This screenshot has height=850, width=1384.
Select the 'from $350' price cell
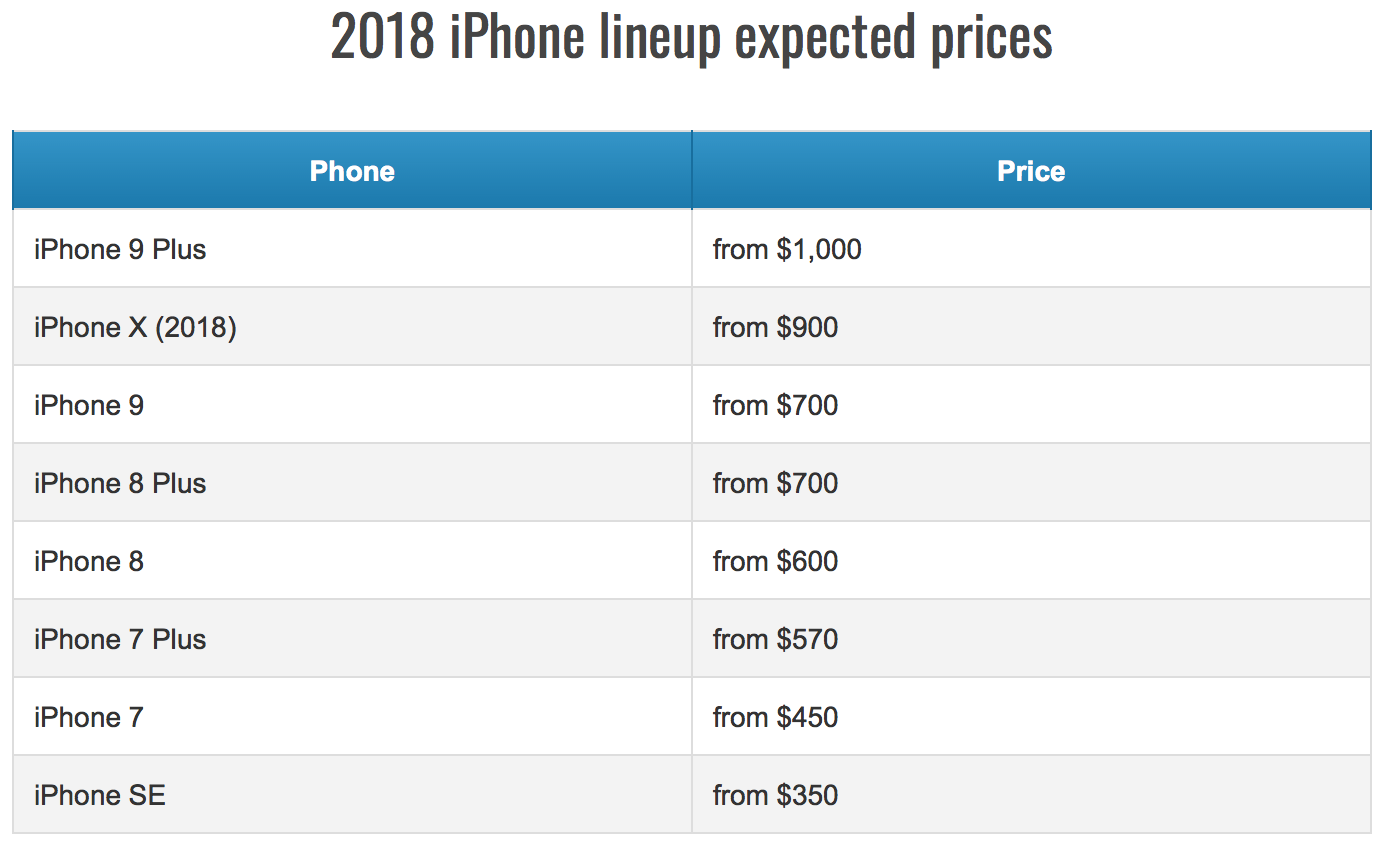(775, 795)
